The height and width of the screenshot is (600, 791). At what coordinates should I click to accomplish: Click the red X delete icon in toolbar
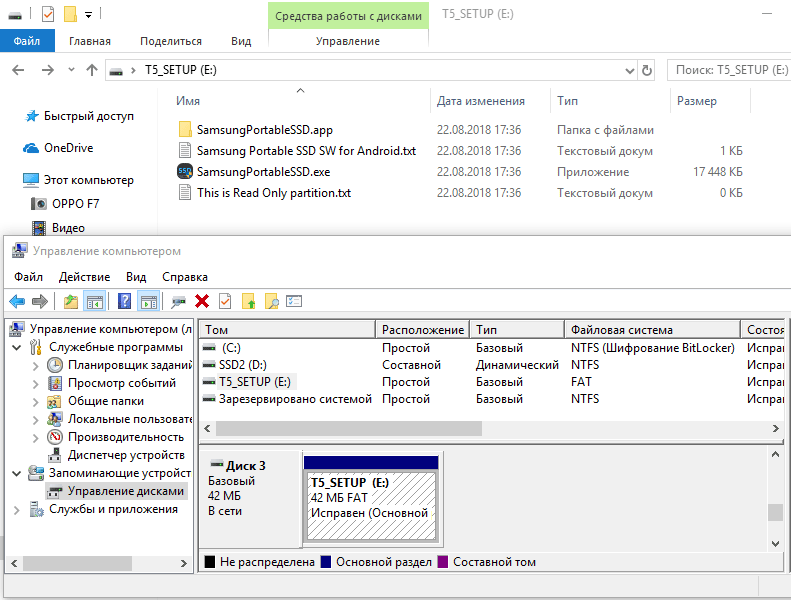point(202,301)
